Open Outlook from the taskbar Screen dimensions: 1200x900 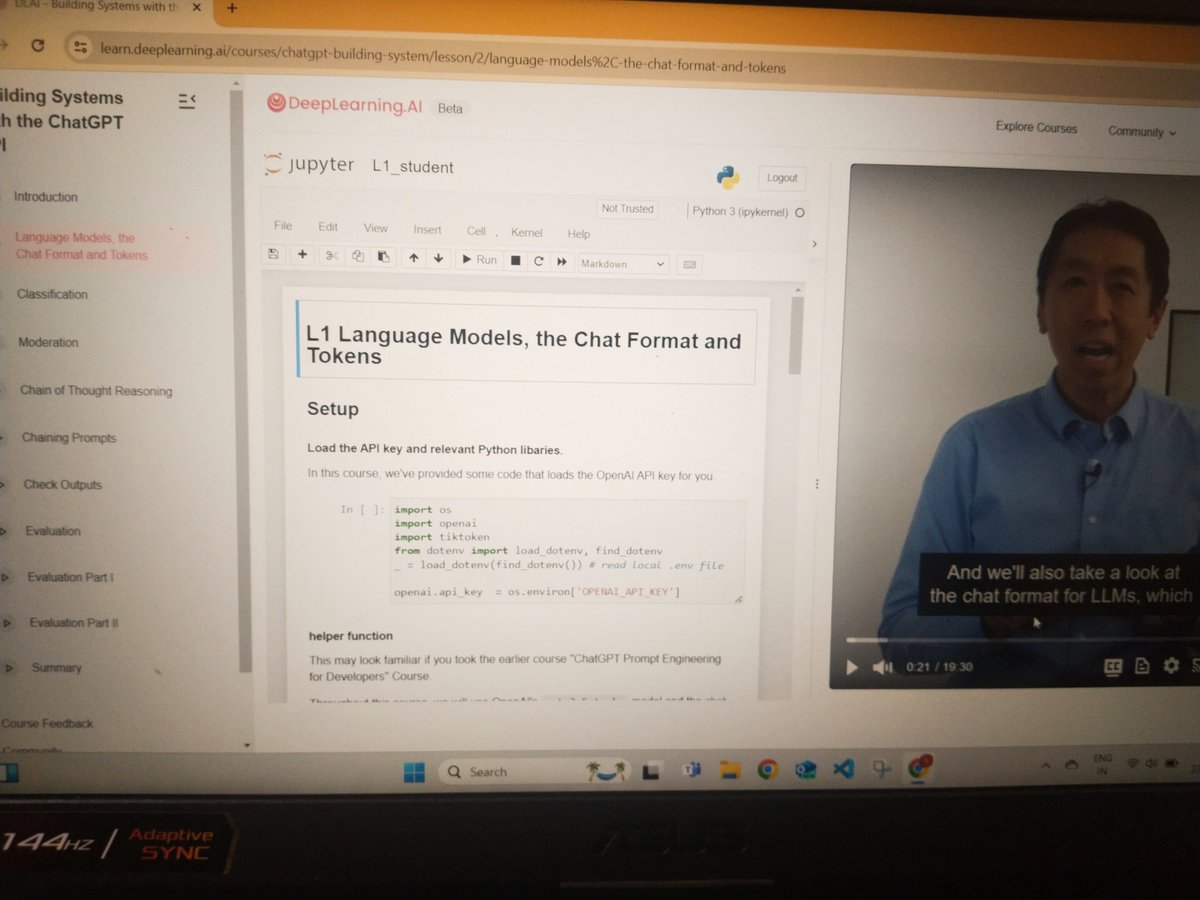[x=806, y=770]
